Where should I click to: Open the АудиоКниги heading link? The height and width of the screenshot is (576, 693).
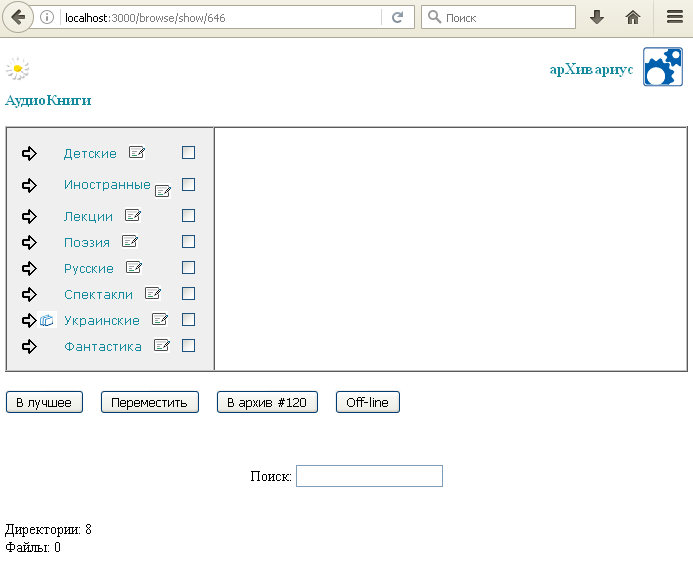pyautogui.click(x=48, y=100)
